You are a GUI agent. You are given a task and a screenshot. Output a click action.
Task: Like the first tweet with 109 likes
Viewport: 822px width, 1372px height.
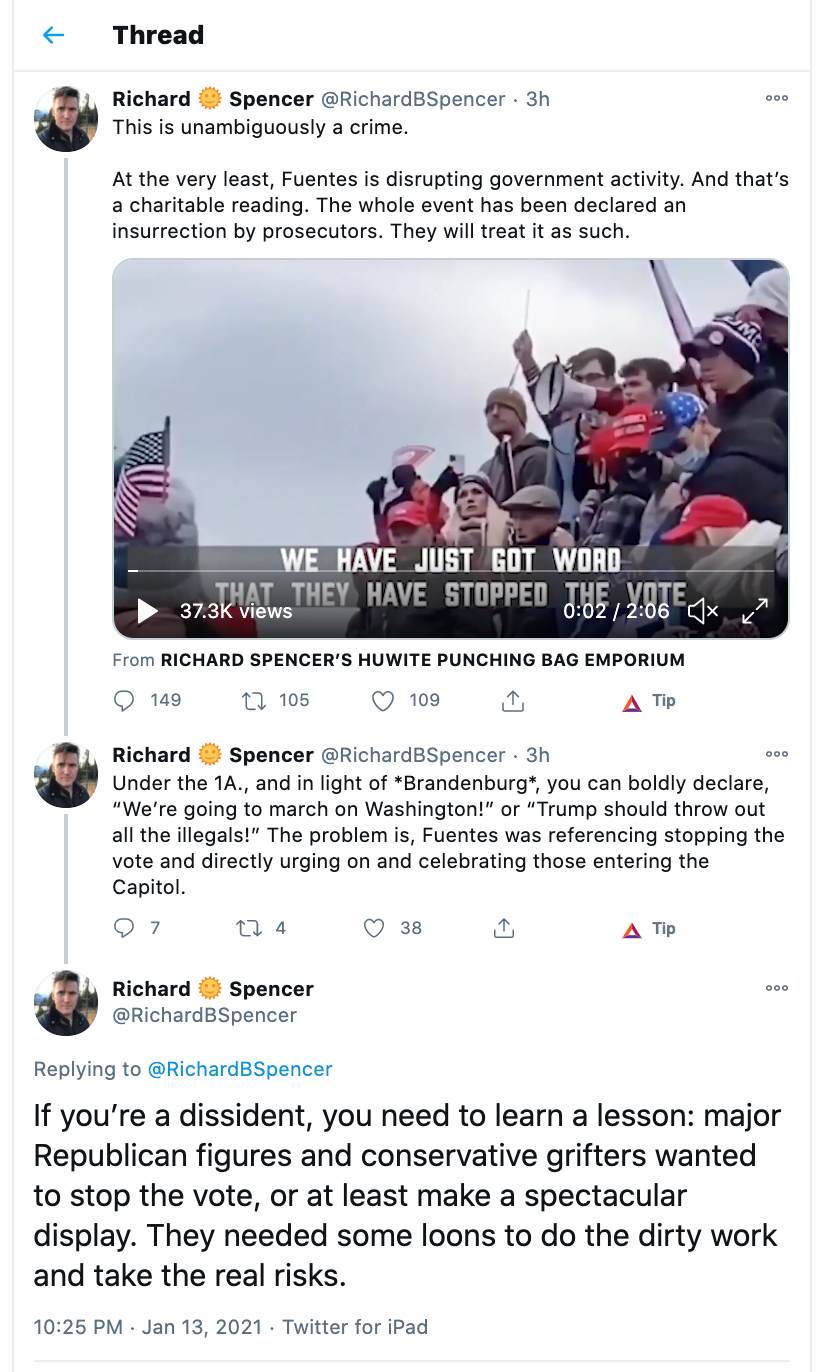point(383,701)
